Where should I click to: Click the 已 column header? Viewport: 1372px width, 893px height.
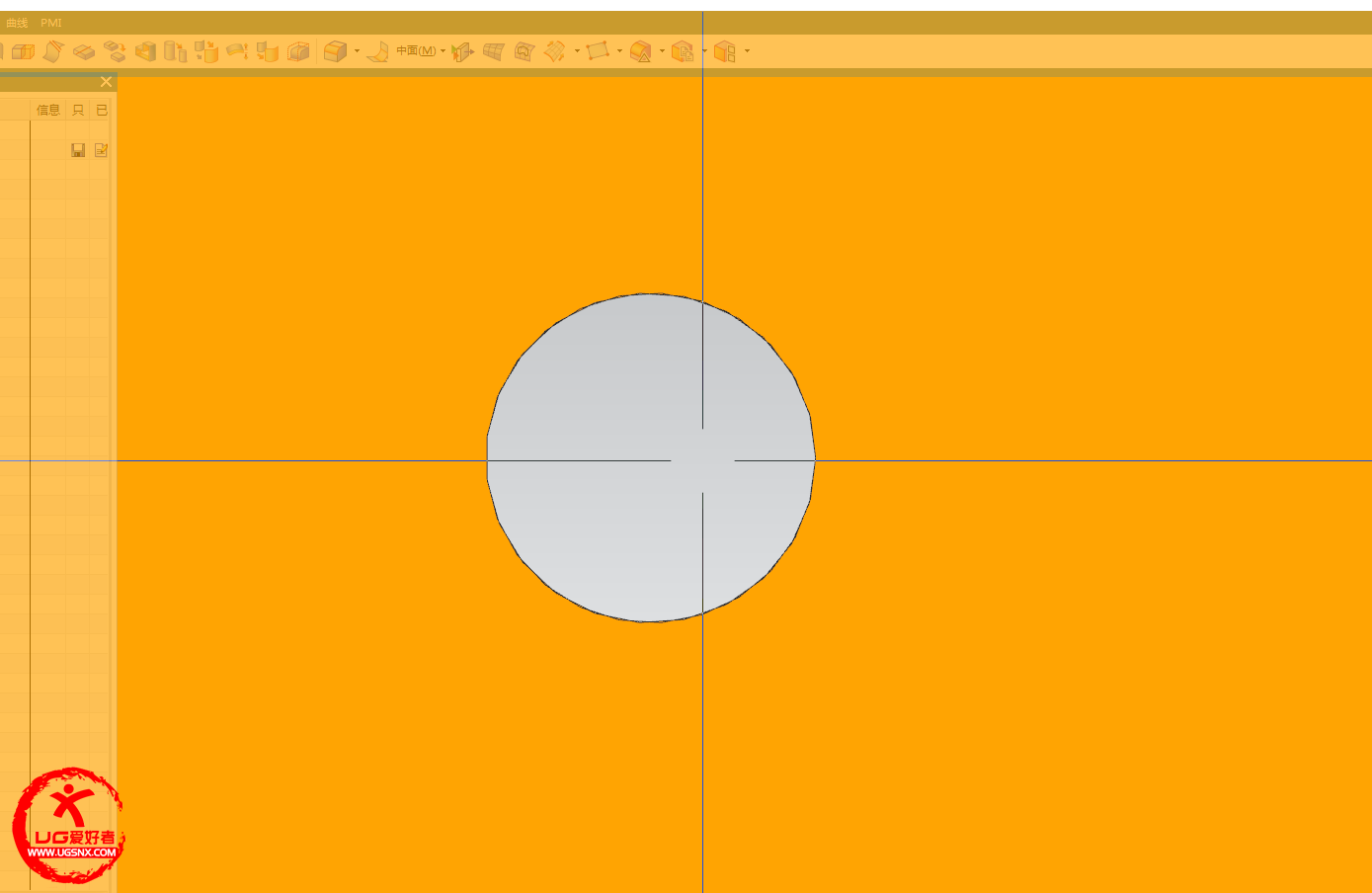102,110
